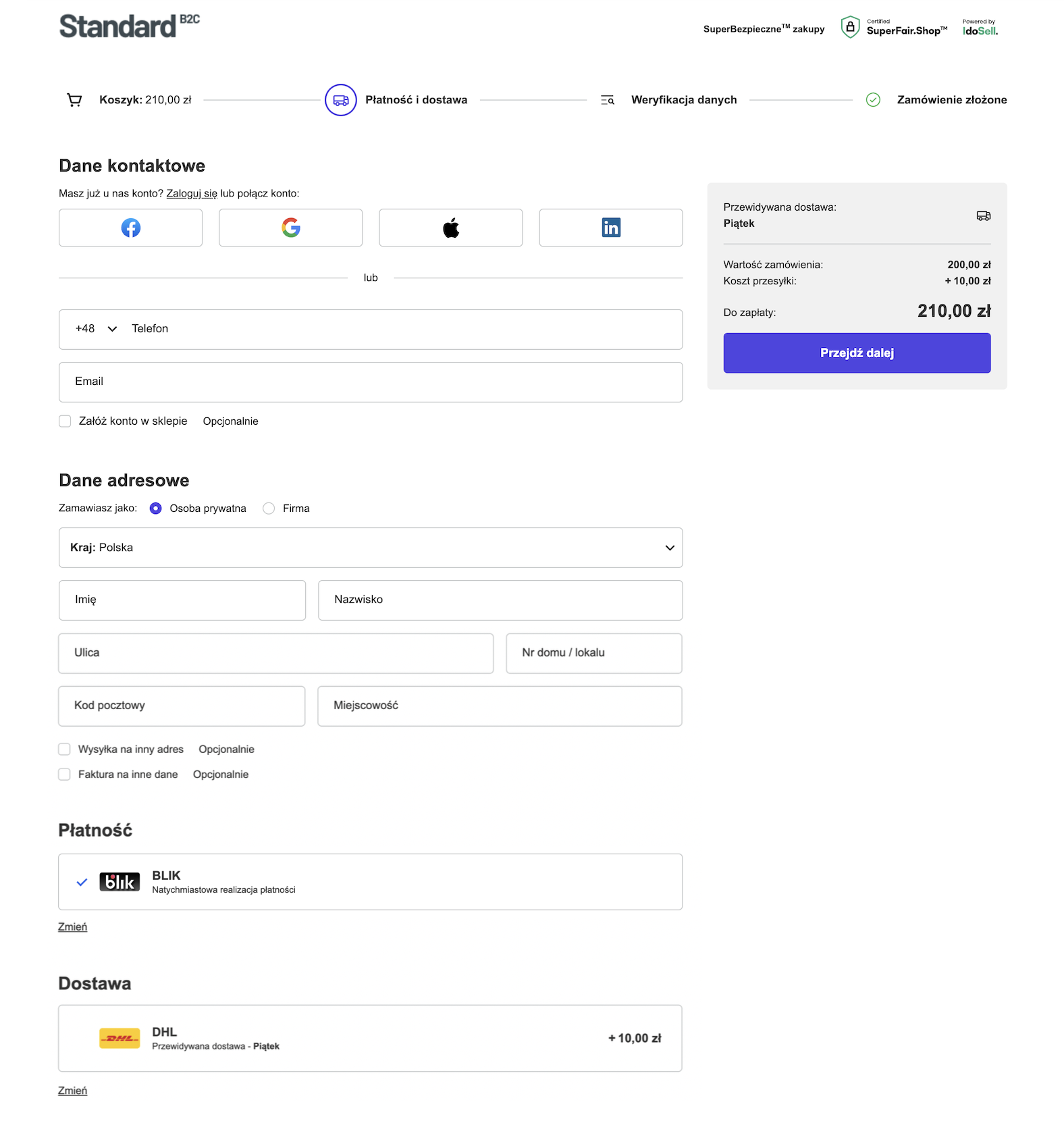Select the Firma radio button
The width and height of the screenshot is (1064, 1144).
point(269,509)
